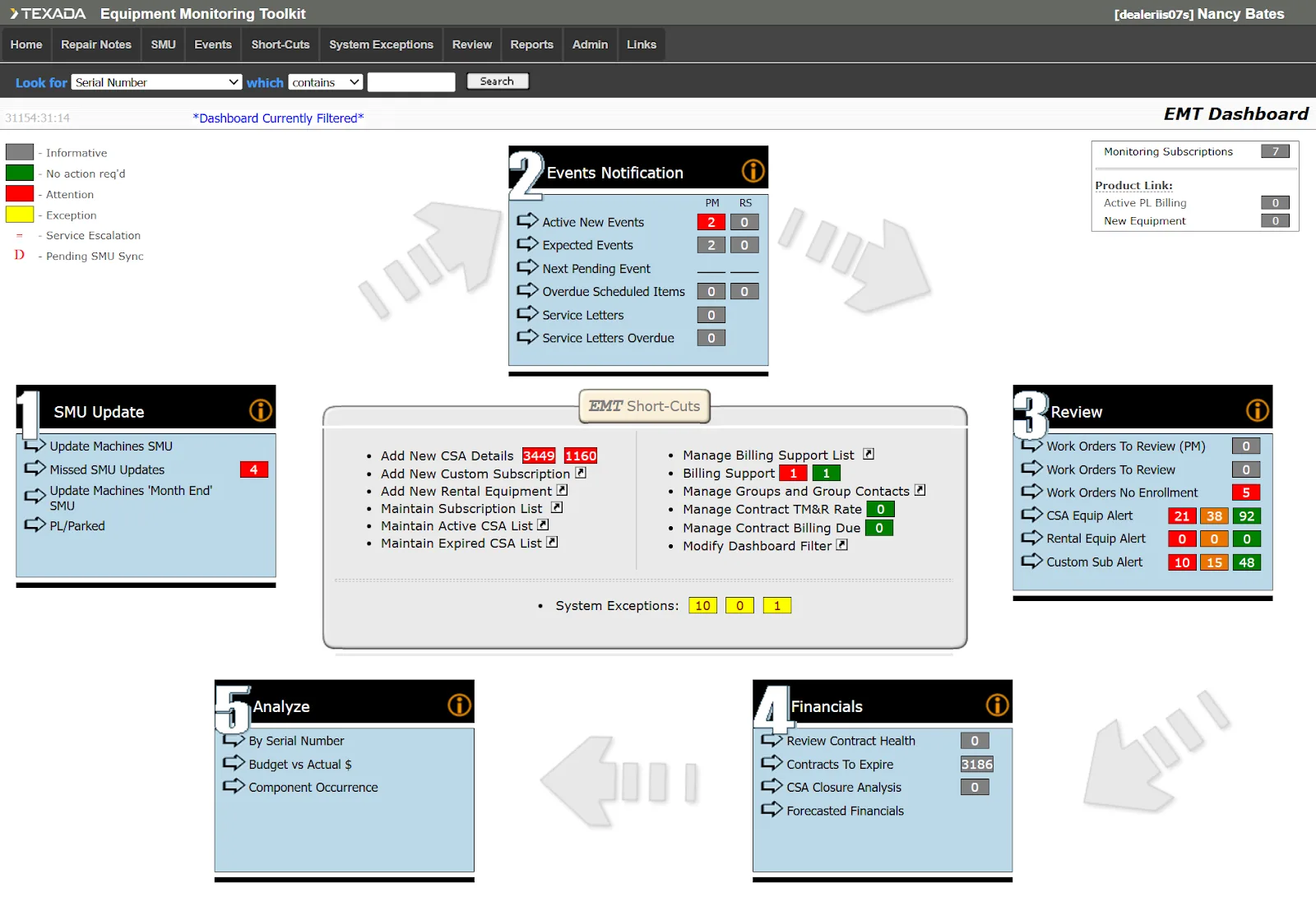This screenshot has width=1316, height=911.
Task: Click popup icon beside Add New Rental Equipment
Action: pyautogui.click(x=563, y=491)
